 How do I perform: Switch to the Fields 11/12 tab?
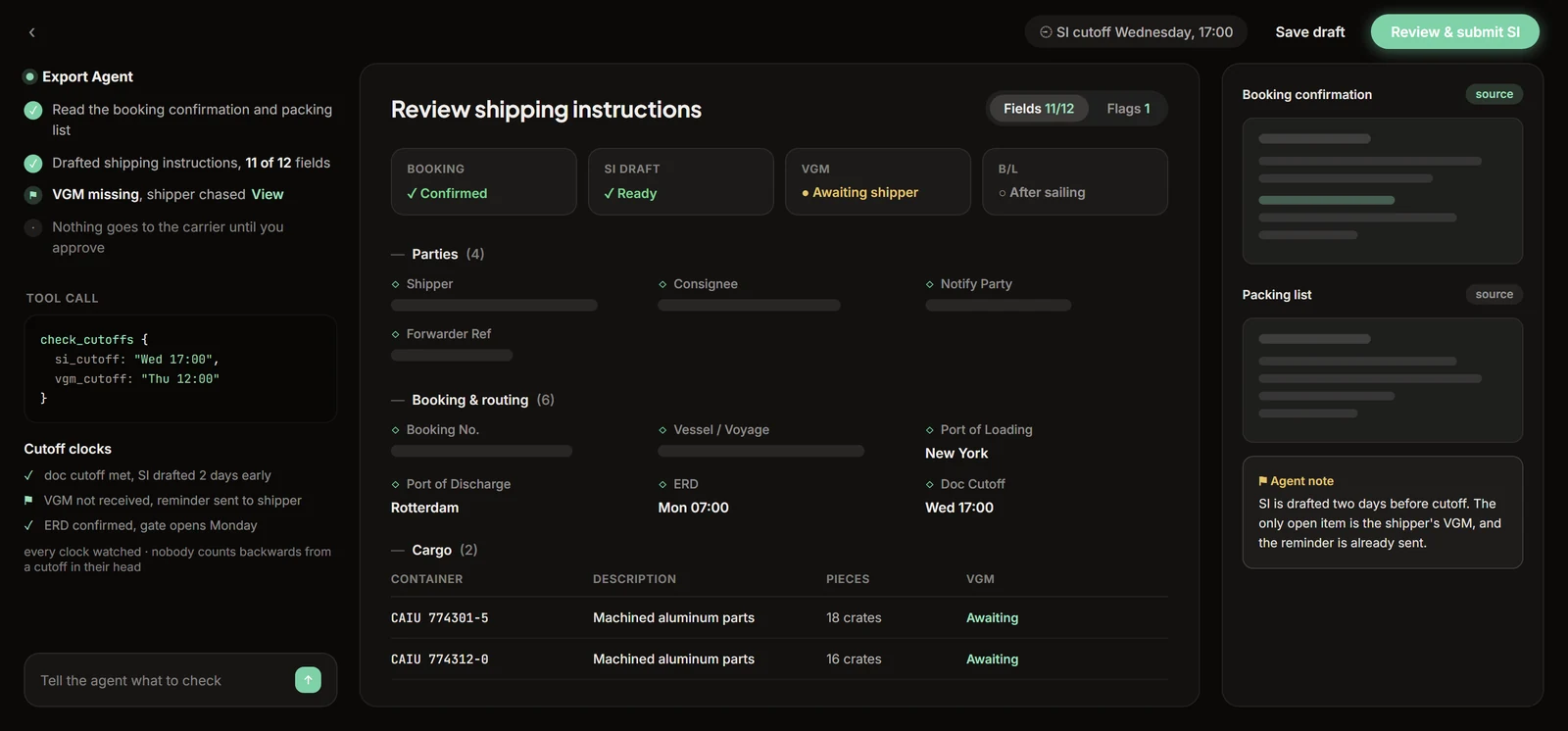point(1039,109)
